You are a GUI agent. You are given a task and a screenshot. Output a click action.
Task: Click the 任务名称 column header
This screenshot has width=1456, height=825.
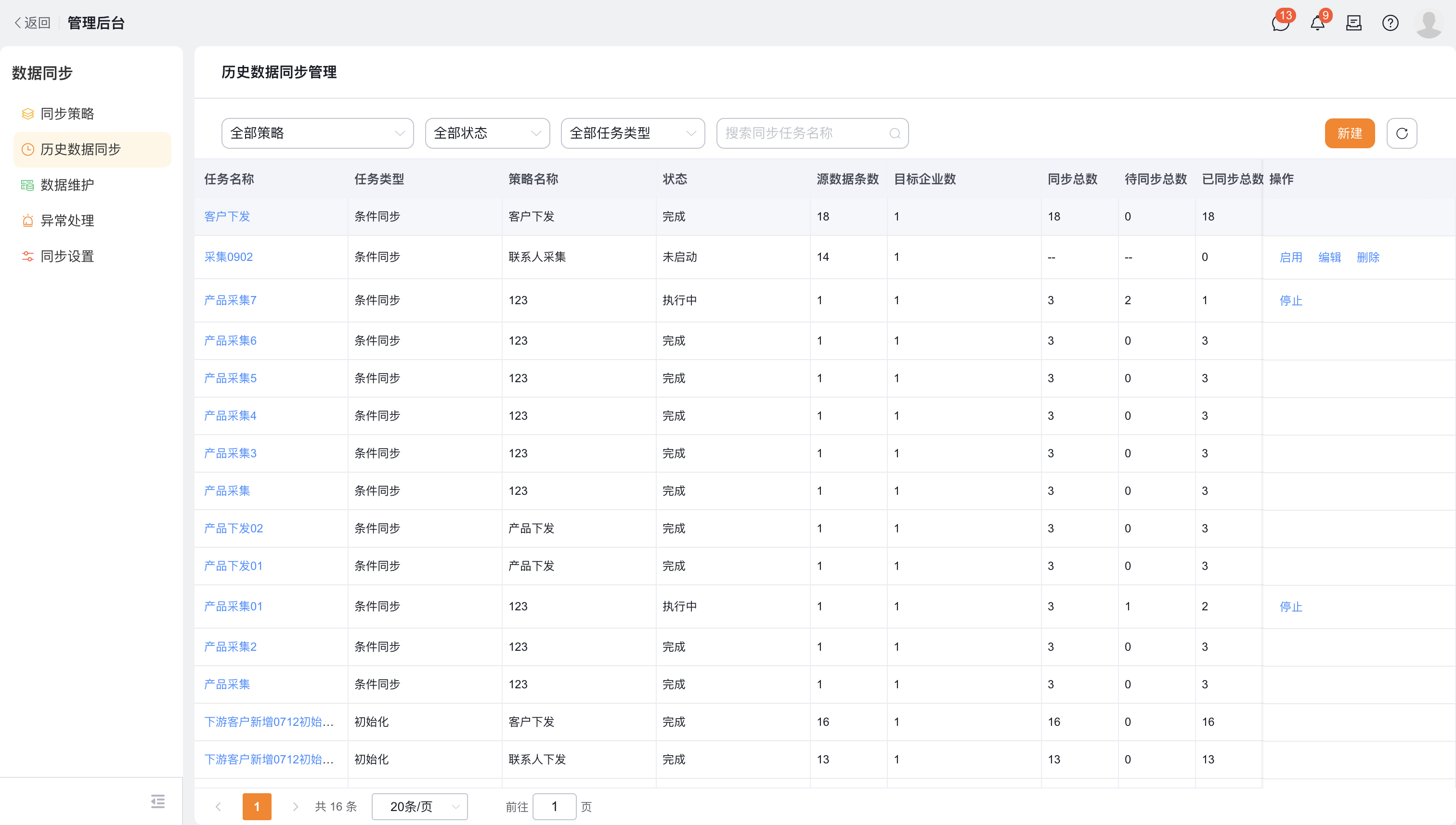[x=229, y=179]
